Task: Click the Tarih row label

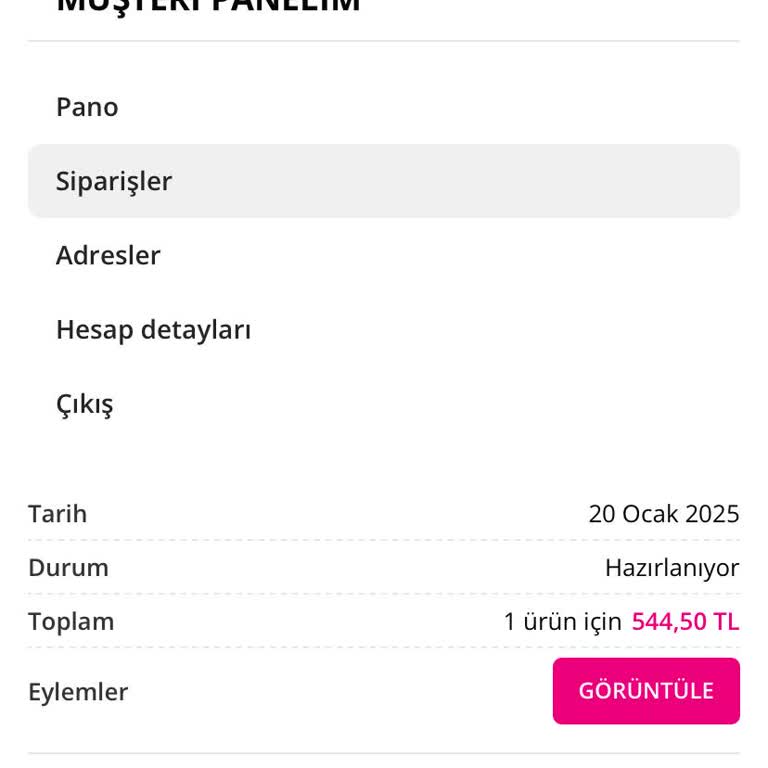Action: coord(58,514)
